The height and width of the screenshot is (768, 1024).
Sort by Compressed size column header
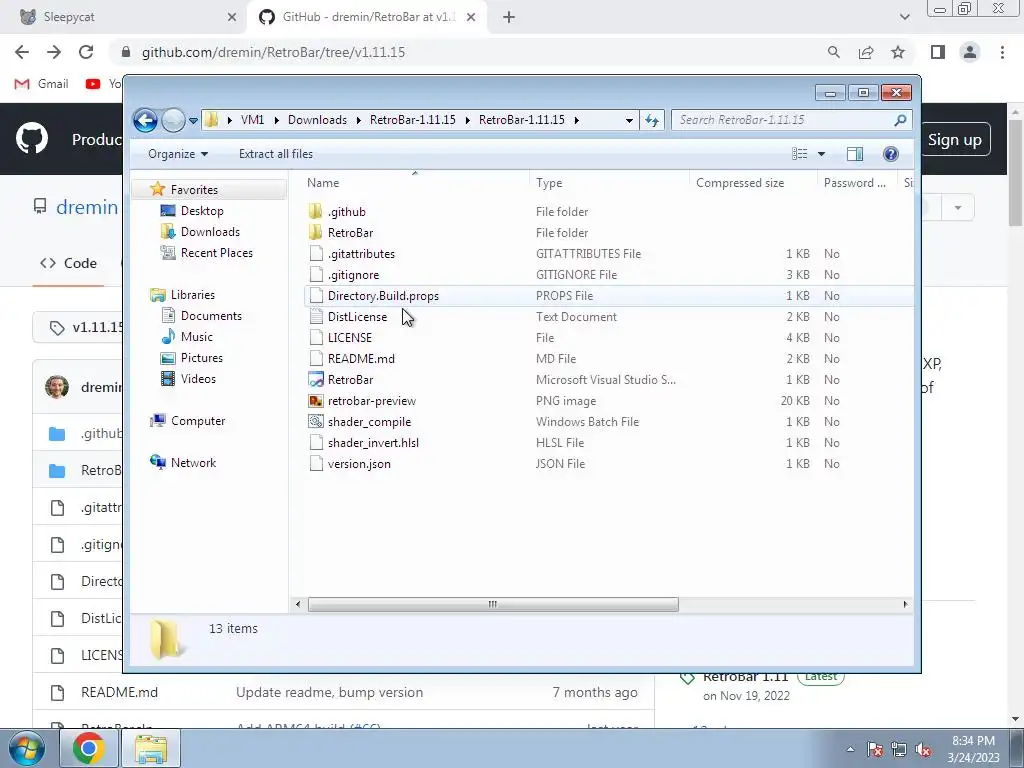point(739,183)
